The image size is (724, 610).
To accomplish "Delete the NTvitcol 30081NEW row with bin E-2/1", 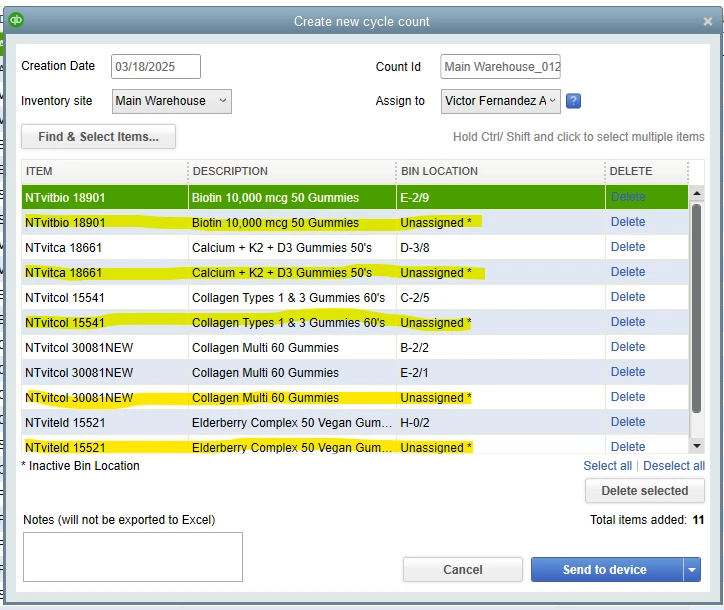I will (627, 372).
